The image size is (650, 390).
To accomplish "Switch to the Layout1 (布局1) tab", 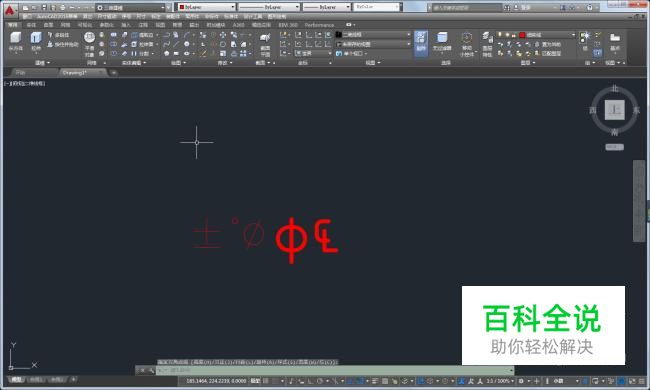I will point(36,379).
